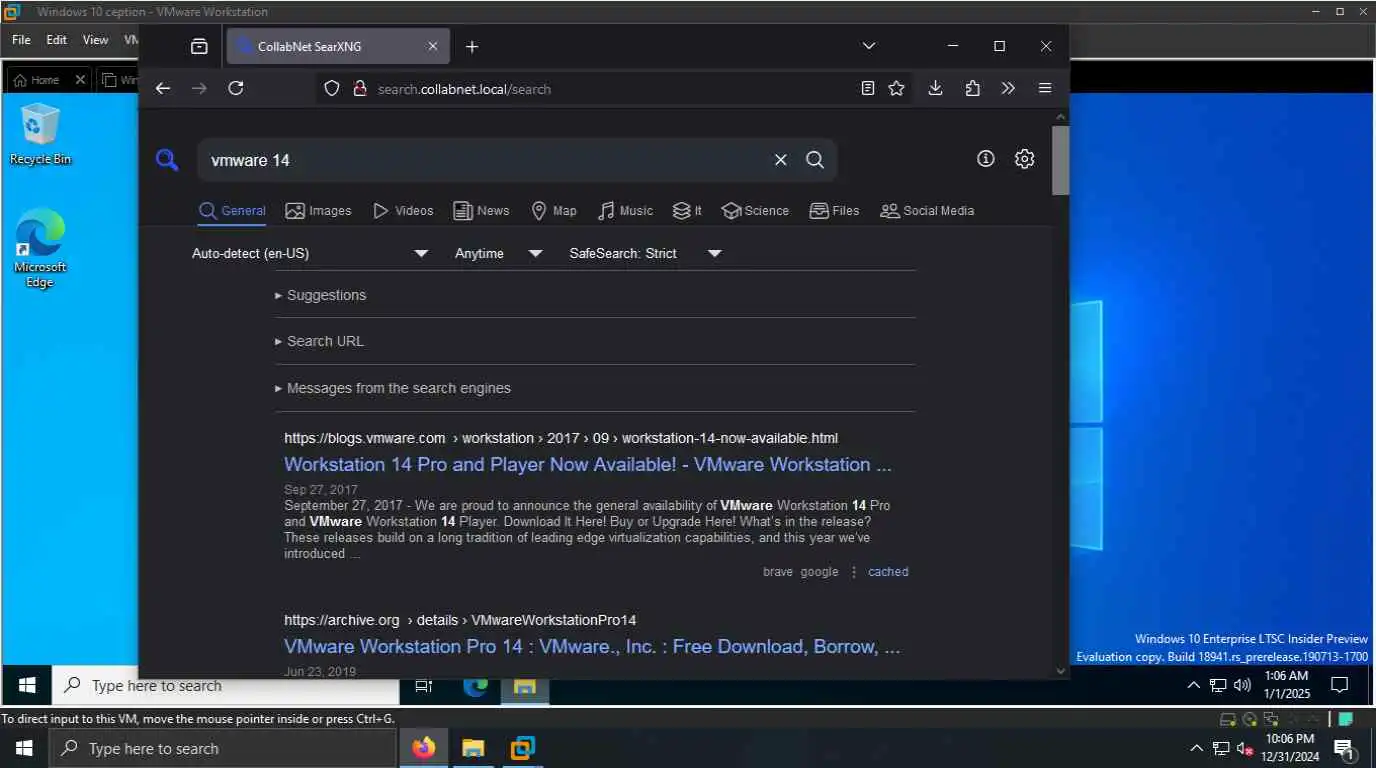Switch to the VMware Home tab
Screen dimensions: 1376x768
click(x=37, y=80)
